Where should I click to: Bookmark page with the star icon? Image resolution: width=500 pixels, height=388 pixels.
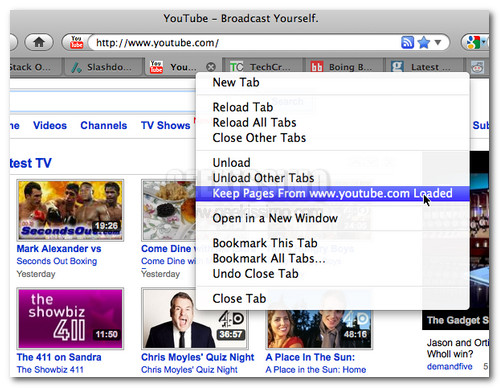click(424, 42)
